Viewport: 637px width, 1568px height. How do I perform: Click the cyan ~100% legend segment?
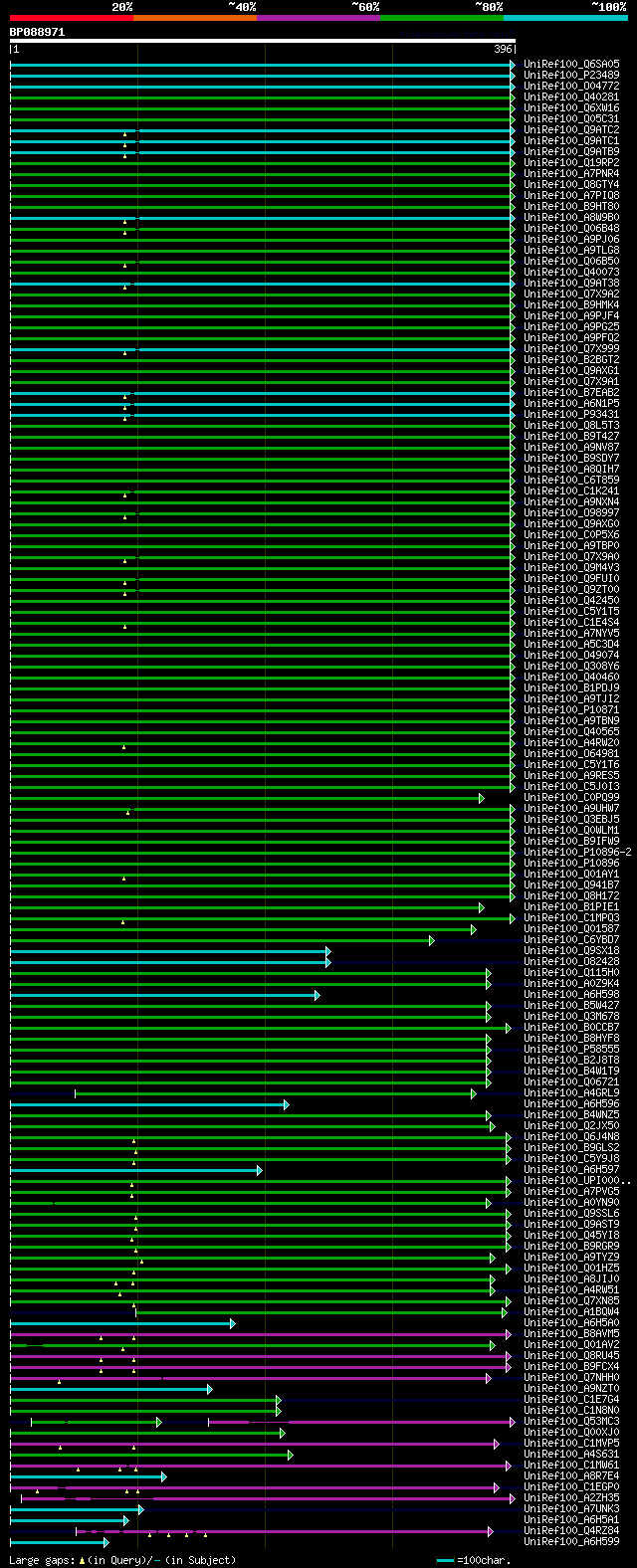[565, 18]
